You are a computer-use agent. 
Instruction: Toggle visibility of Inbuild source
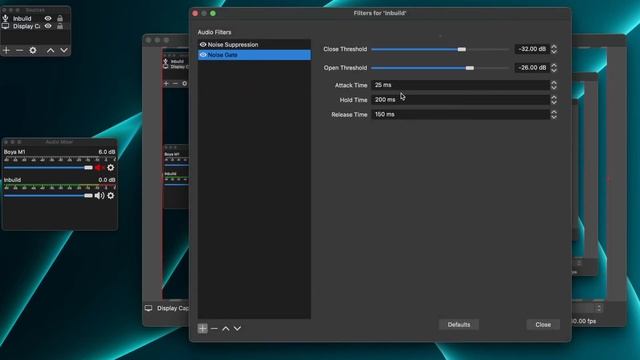coord(48,18)
